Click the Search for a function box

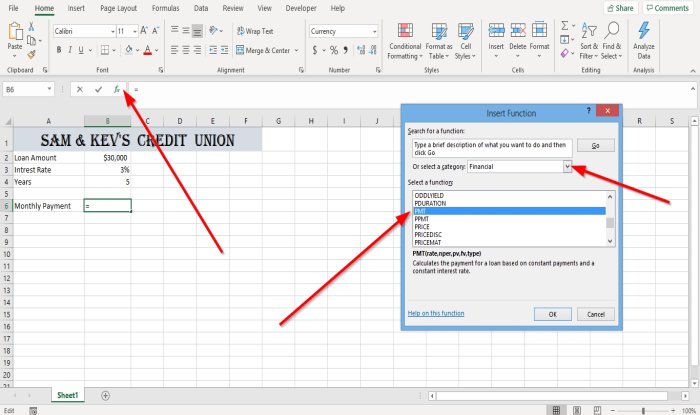491,149
